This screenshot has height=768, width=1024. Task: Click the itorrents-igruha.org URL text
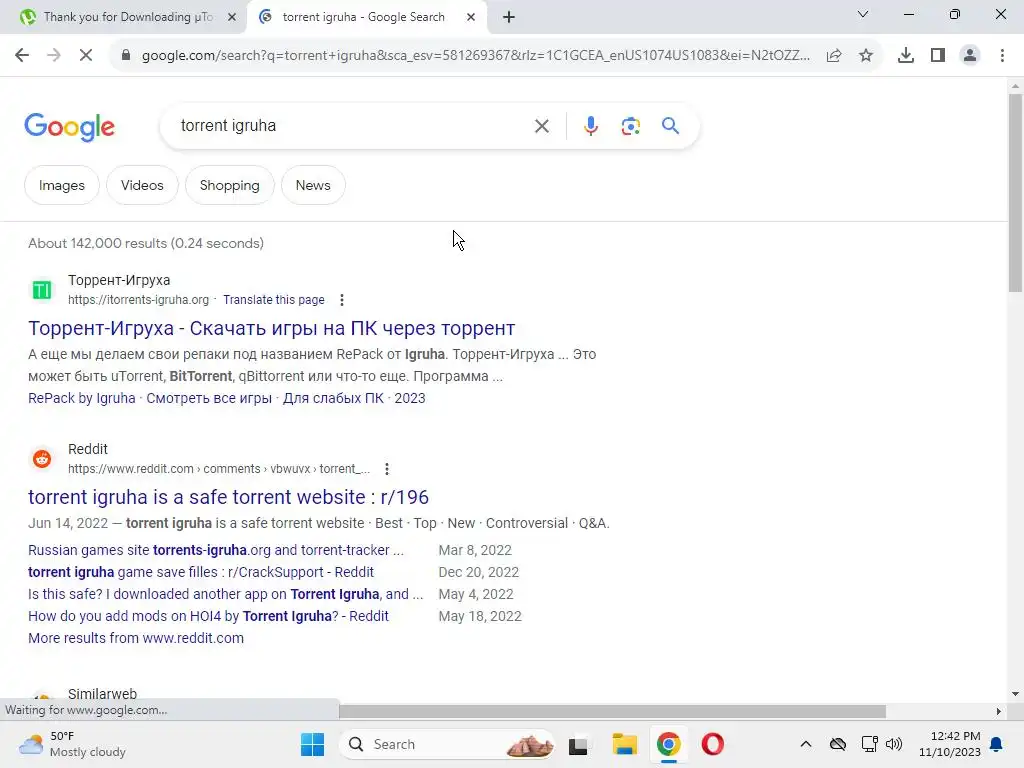point(138,300)
